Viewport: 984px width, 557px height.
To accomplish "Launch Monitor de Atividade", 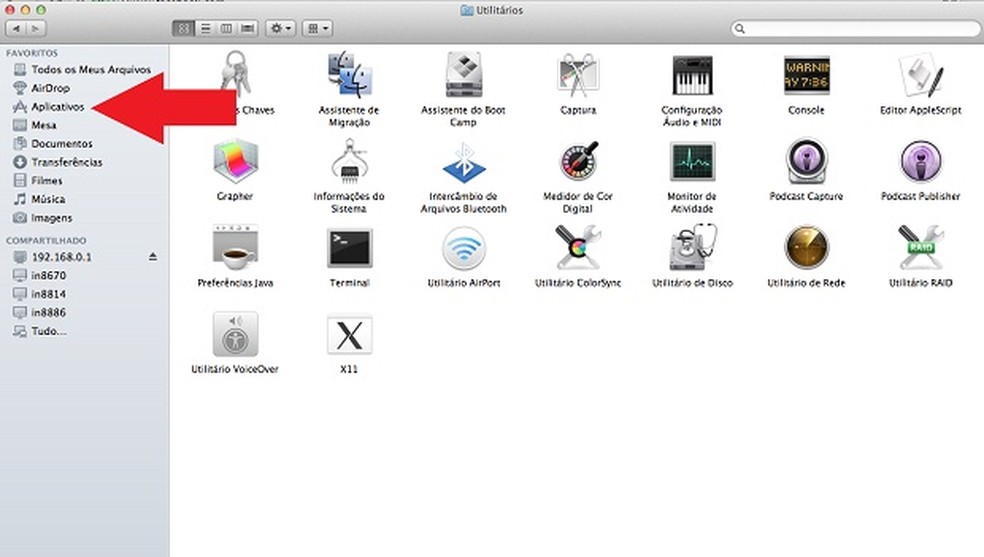I will tap(691, 163).
